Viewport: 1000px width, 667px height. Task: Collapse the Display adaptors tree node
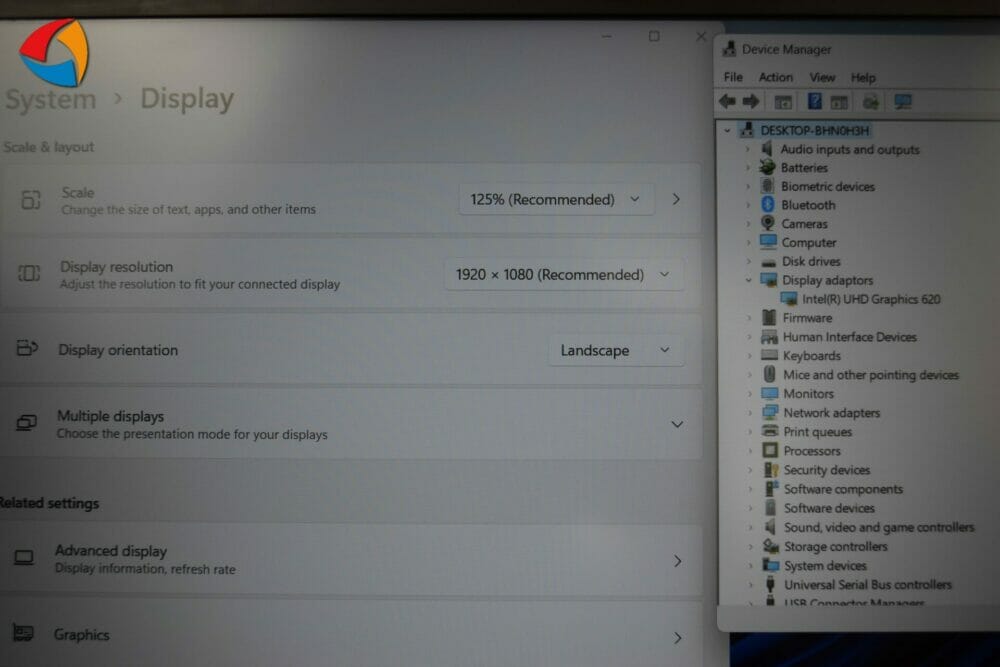[749, 280]
